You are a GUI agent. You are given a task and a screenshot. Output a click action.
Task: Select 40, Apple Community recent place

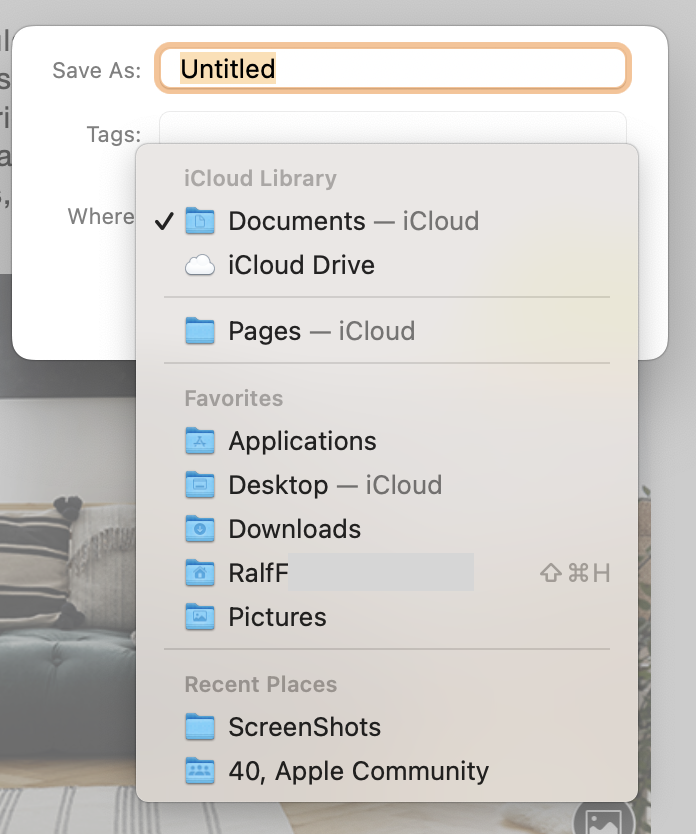358,771
